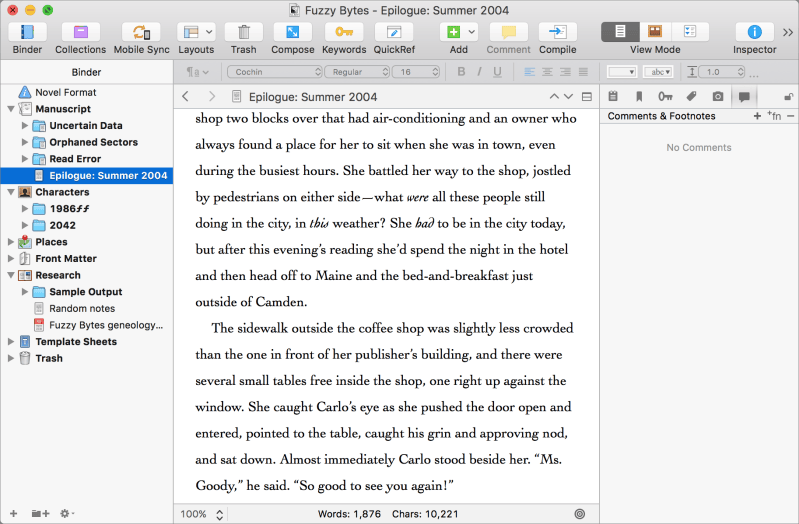The image size is (799, 524).
Task: Open the text color swatch
Action: tap(622, 72)
